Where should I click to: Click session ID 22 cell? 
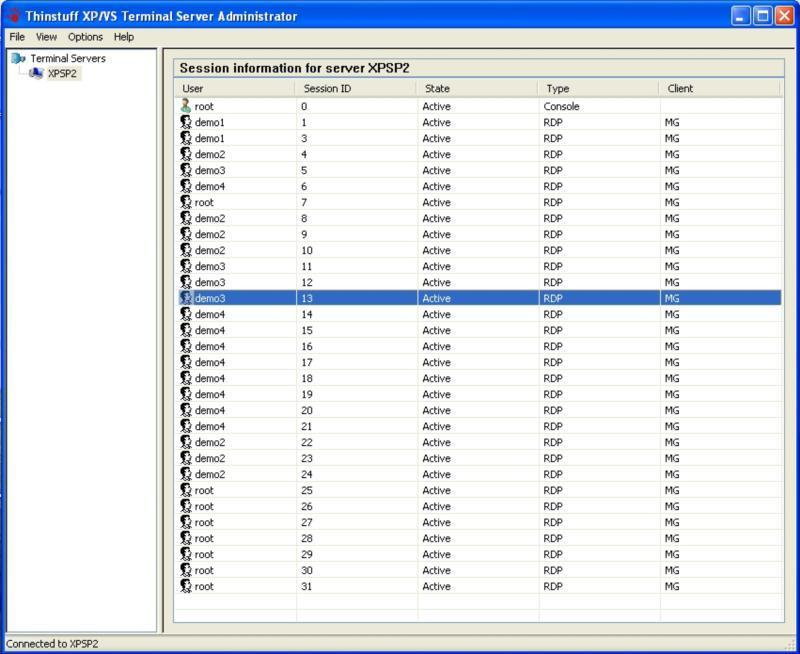pos(307,442)
